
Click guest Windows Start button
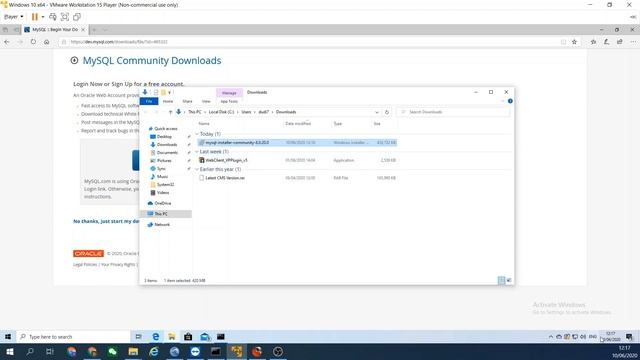click(8, 337)
